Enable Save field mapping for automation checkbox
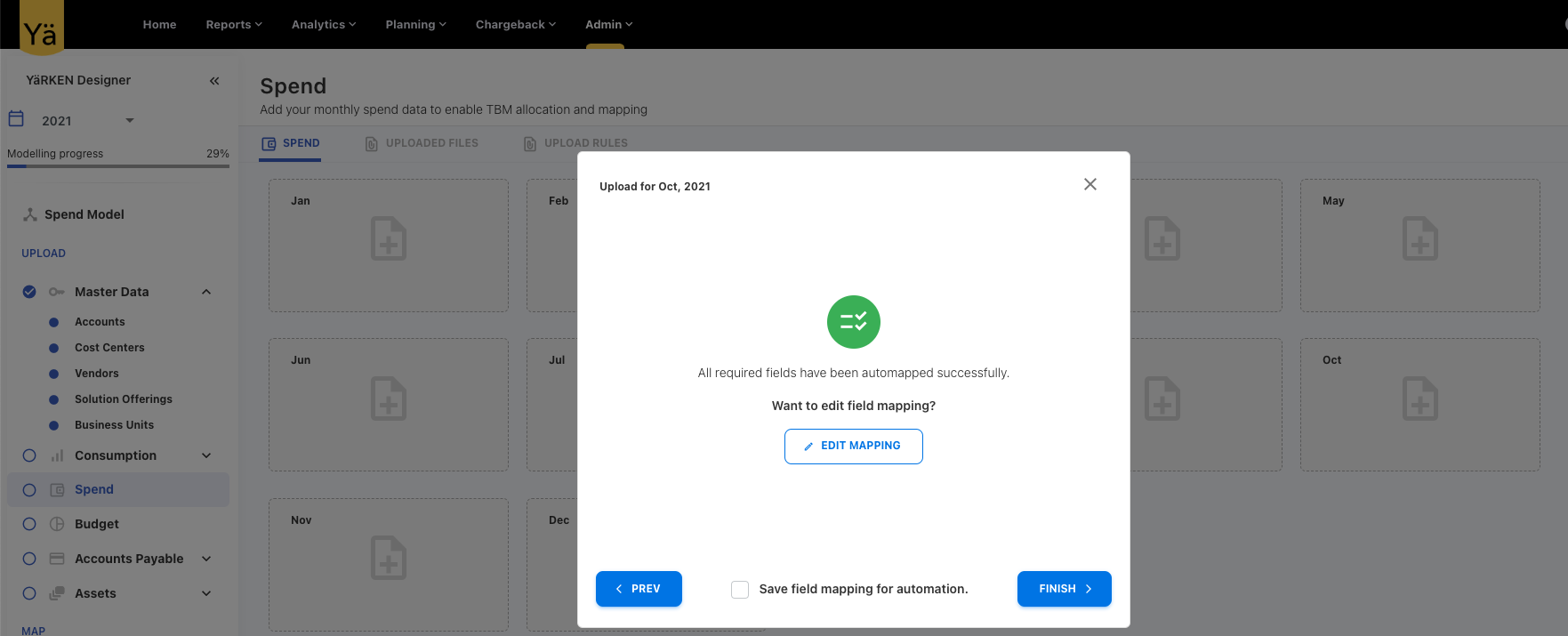Viewport: 1568px width, 636px height. pyautogui.click(x=740, y=590)
